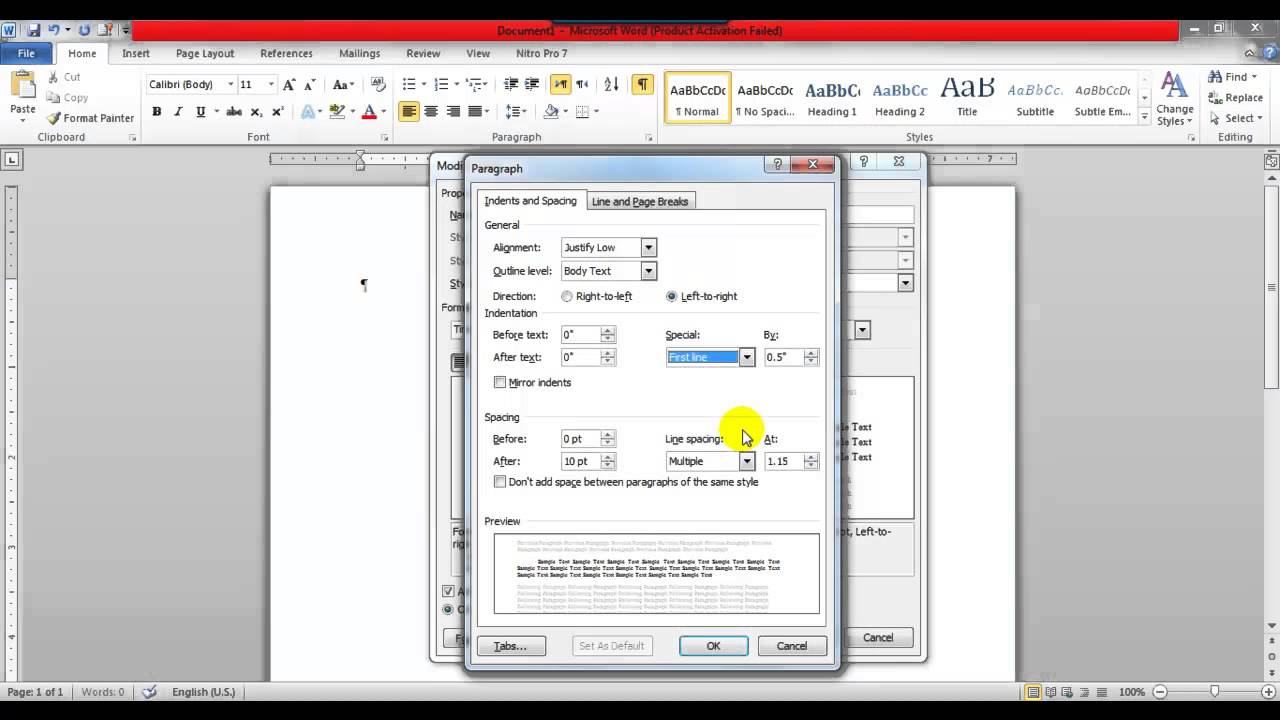
Task: Apply Superscript formatting
Action: [277, 112]
